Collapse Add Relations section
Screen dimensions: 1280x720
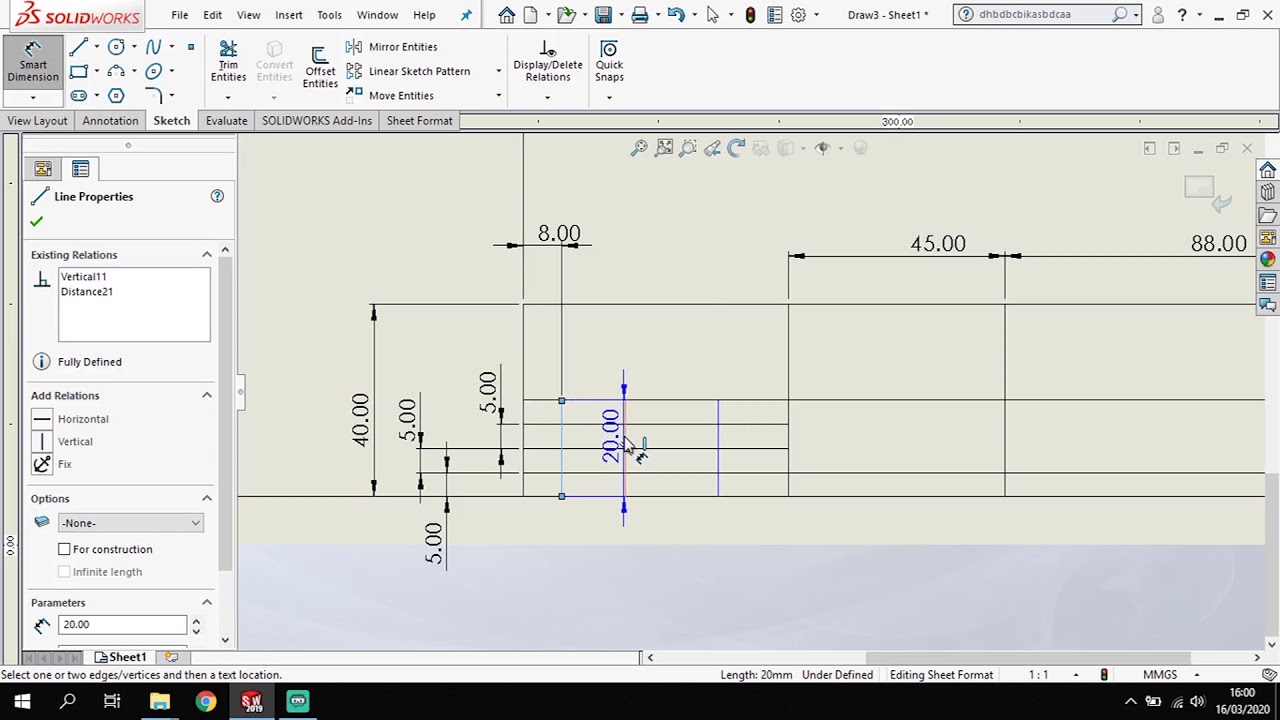point(207,395)
